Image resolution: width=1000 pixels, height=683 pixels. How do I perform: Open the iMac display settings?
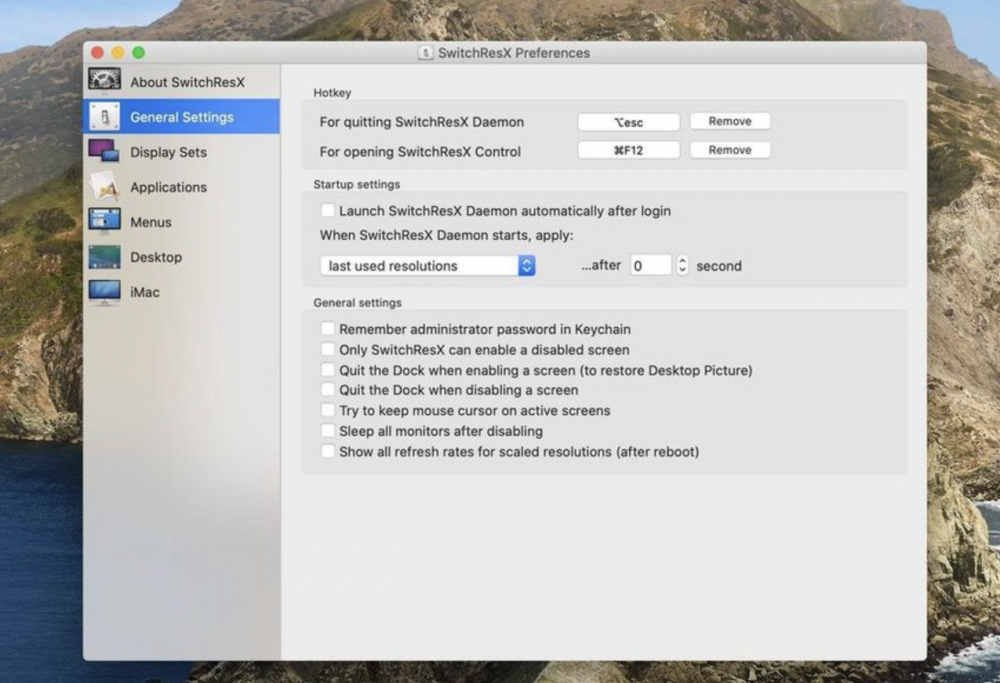[181, 292]
